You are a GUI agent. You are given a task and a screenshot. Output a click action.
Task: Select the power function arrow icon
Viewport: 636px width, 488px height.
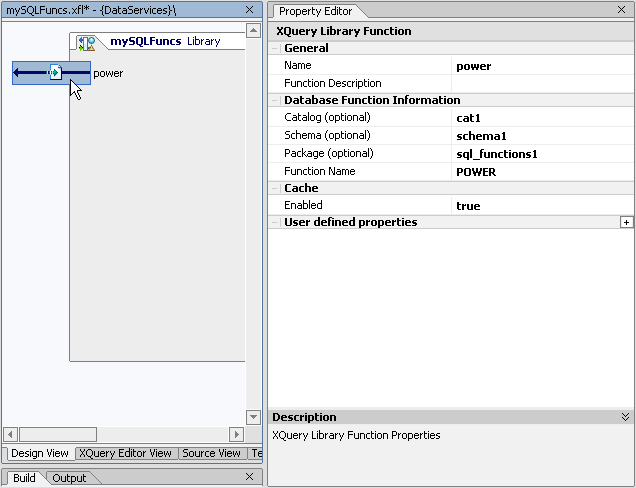(x=52, y=73)
